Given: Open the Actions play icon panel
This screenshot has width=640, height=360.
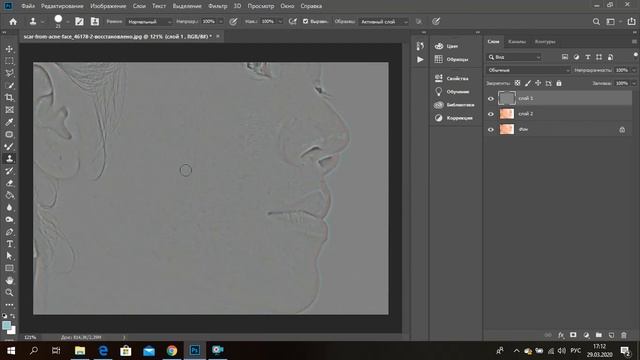Looking at the screenshot, I should [420, 60].
